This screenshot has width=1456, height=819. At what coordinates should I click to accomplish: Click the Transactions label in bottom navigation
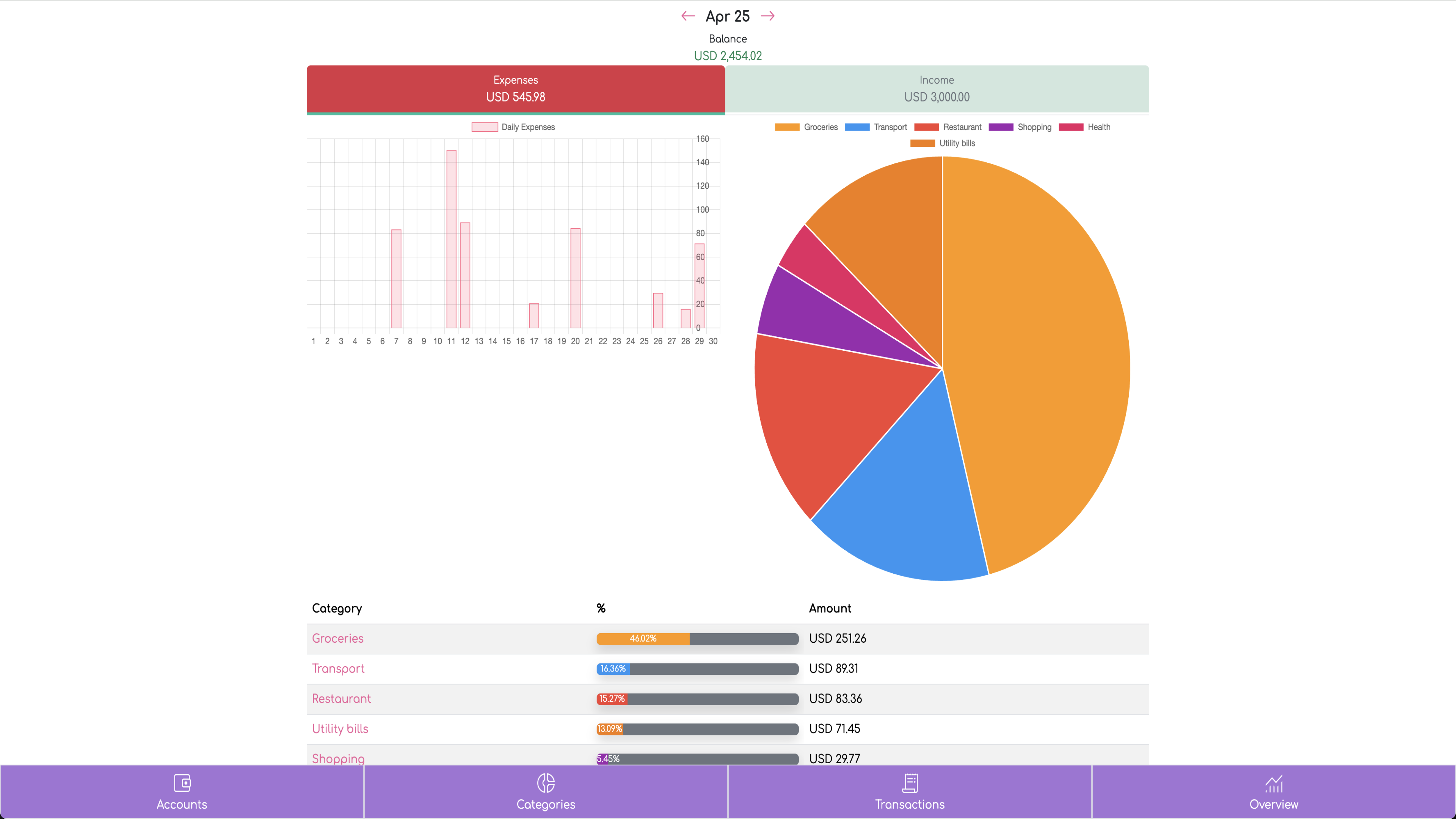(x=910, y=804)
